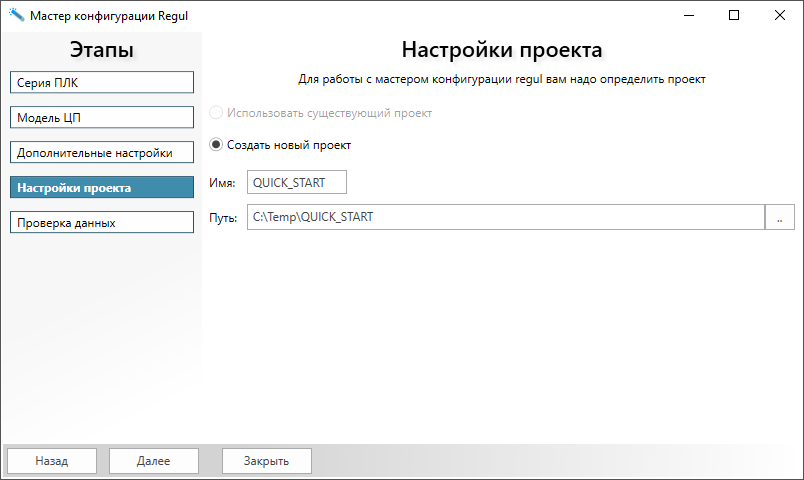Choose the 'Использовать существующий проект' option

coord(216,113)
